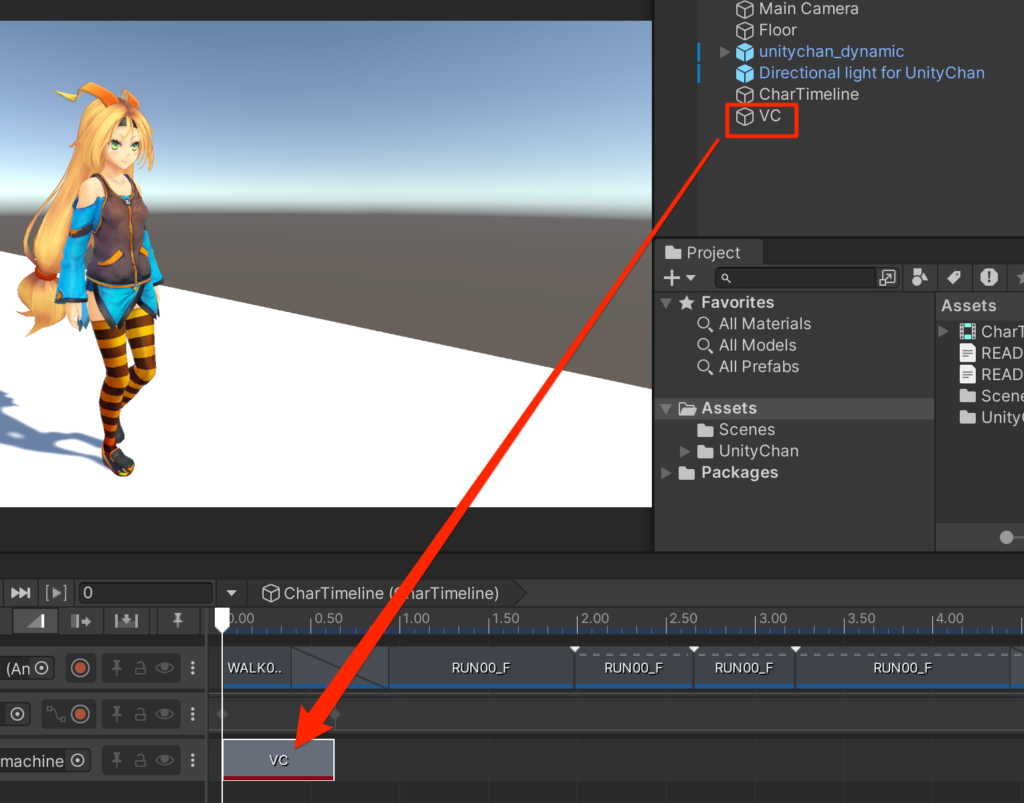Toggle recording on the second track

pyautogui.click(x=80, y=714)
